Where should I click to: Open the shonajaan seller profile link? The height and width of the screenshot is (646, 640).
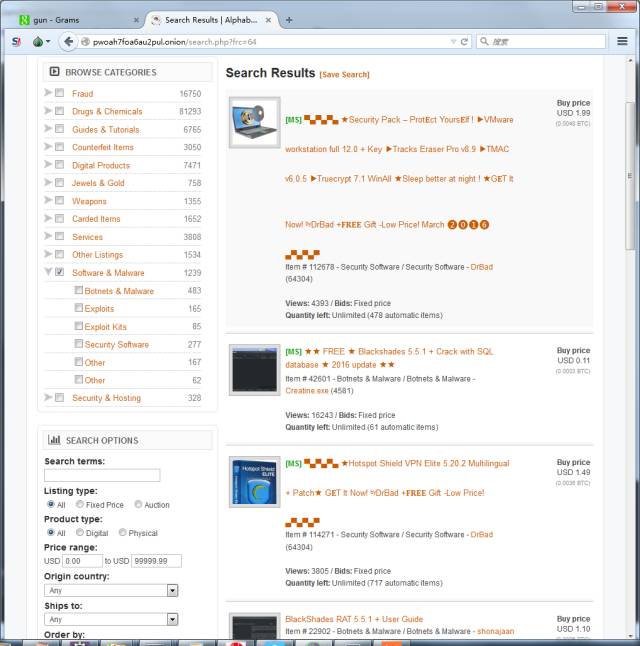point(495,631)
